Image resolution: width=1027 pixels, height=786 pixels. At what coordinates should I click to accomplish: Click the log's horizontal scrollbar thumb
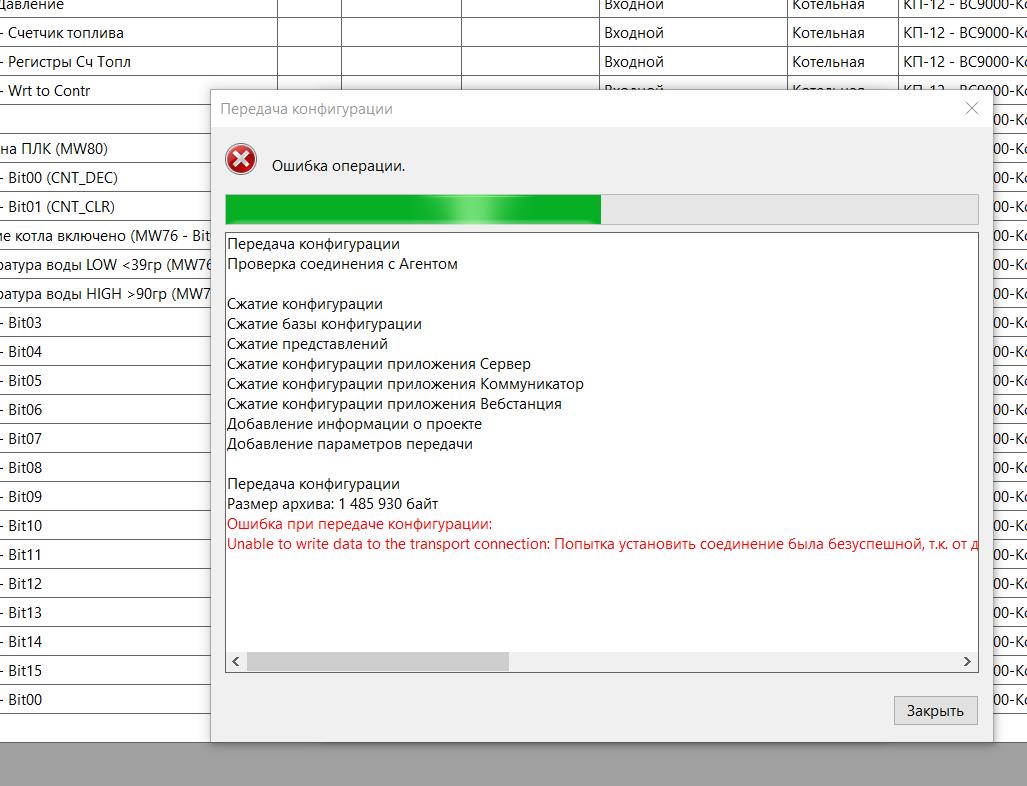click(378, 661)
